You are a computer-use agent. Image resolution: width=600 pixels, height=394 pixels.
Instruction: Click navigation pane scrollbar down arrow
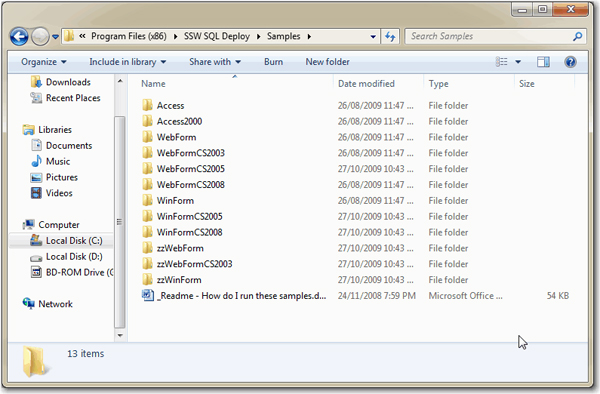120,335
